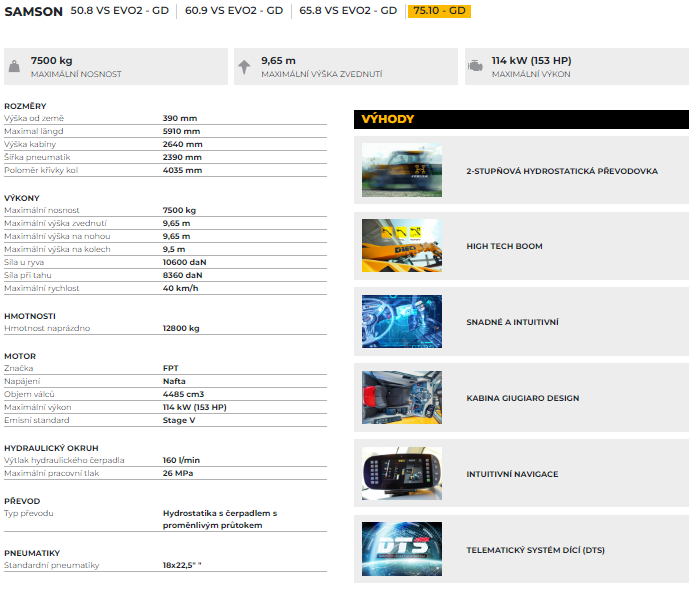Switch to the 60.9 VS EVO2 - GD tab

point(234,11)
